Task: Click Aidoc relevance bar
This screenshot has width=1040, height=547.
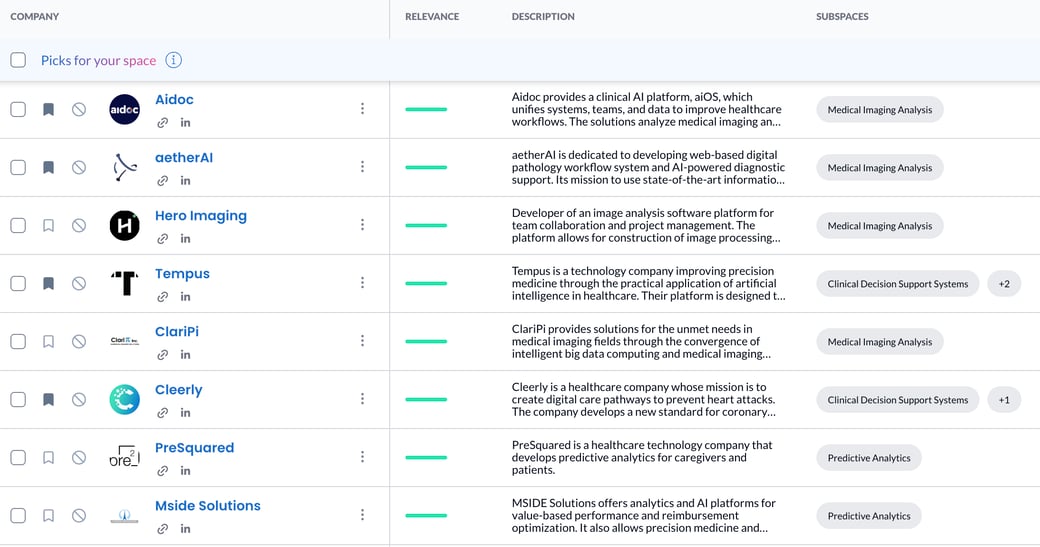Action: (x=426, y=109)
